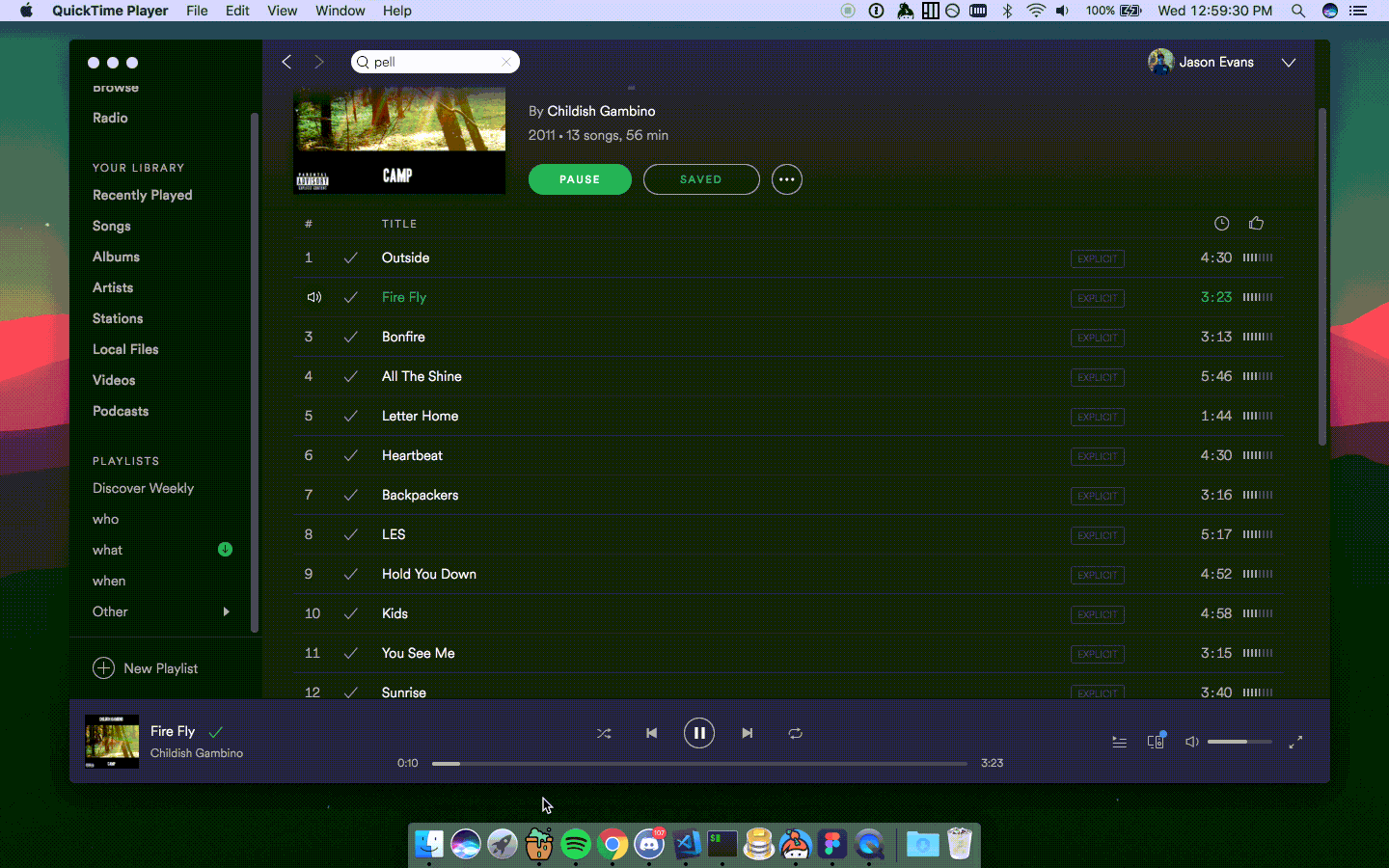Open Childish Gambino artist link in header
The height and width of the screenshot is (868, 1389).
tap(601, 111)
